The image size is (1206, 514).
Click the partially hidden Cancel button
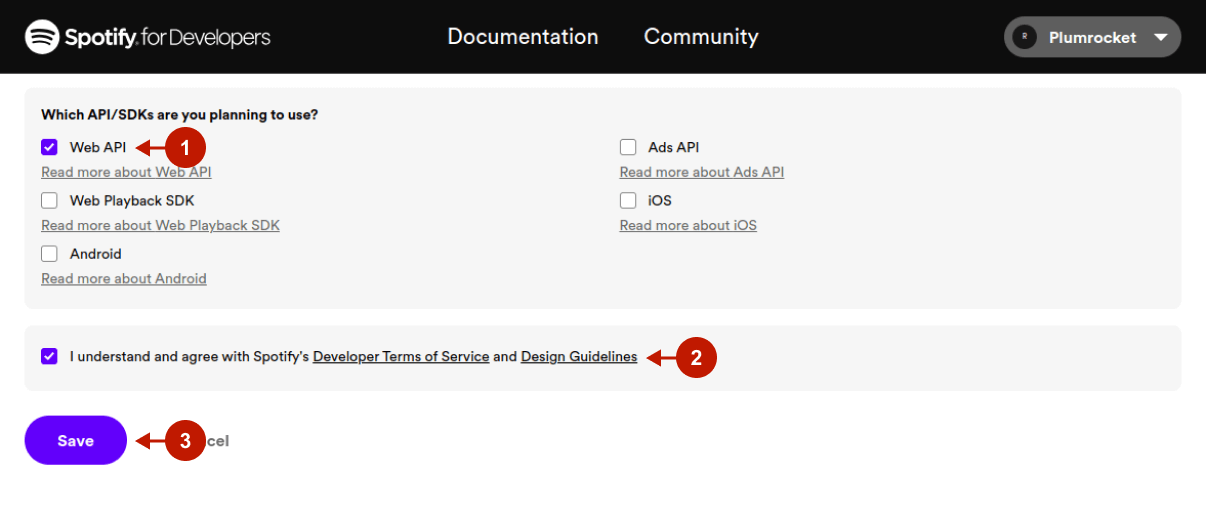point(219,441)
